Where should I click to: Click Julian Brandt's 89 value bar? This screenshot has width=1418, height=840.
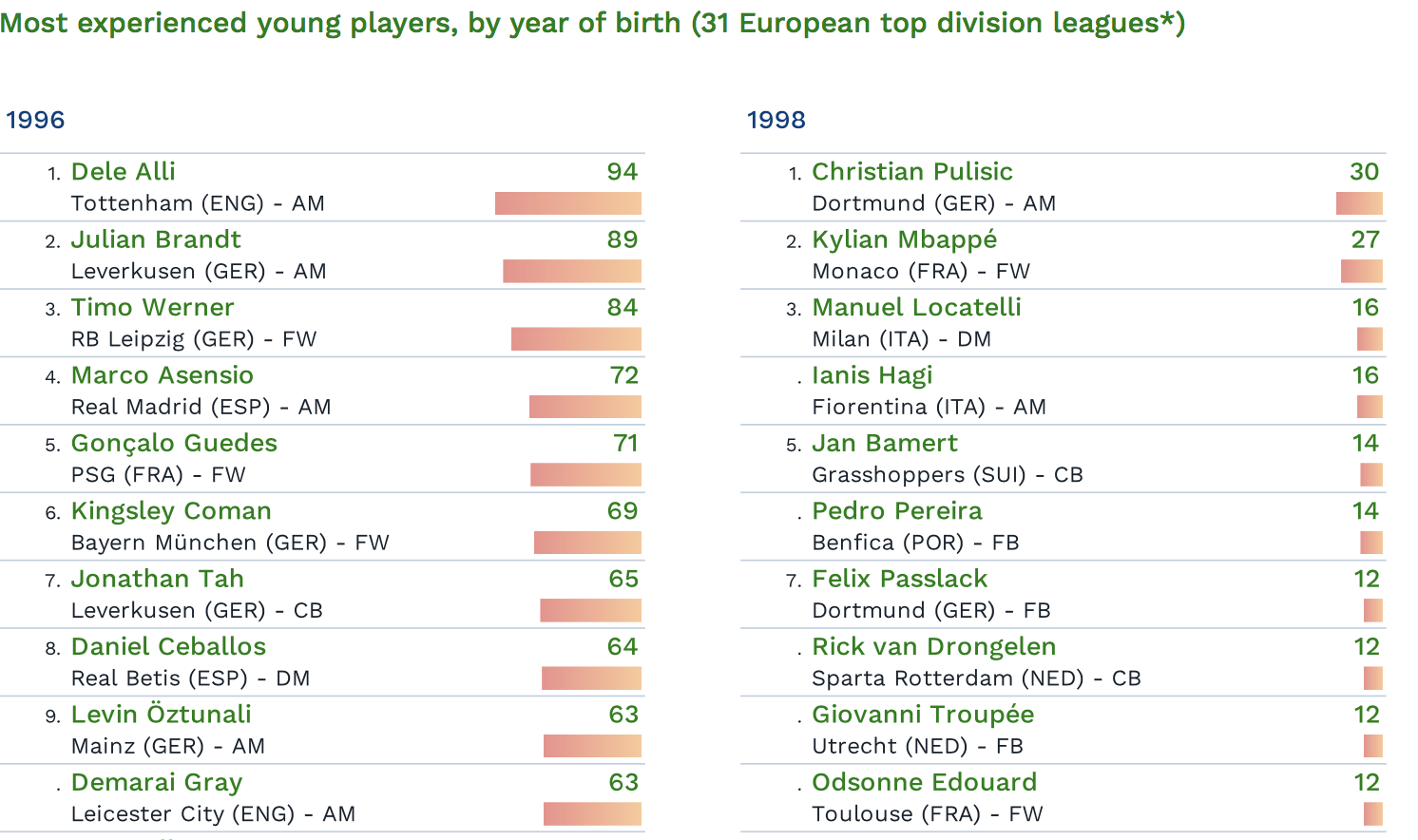click(572, 272)
